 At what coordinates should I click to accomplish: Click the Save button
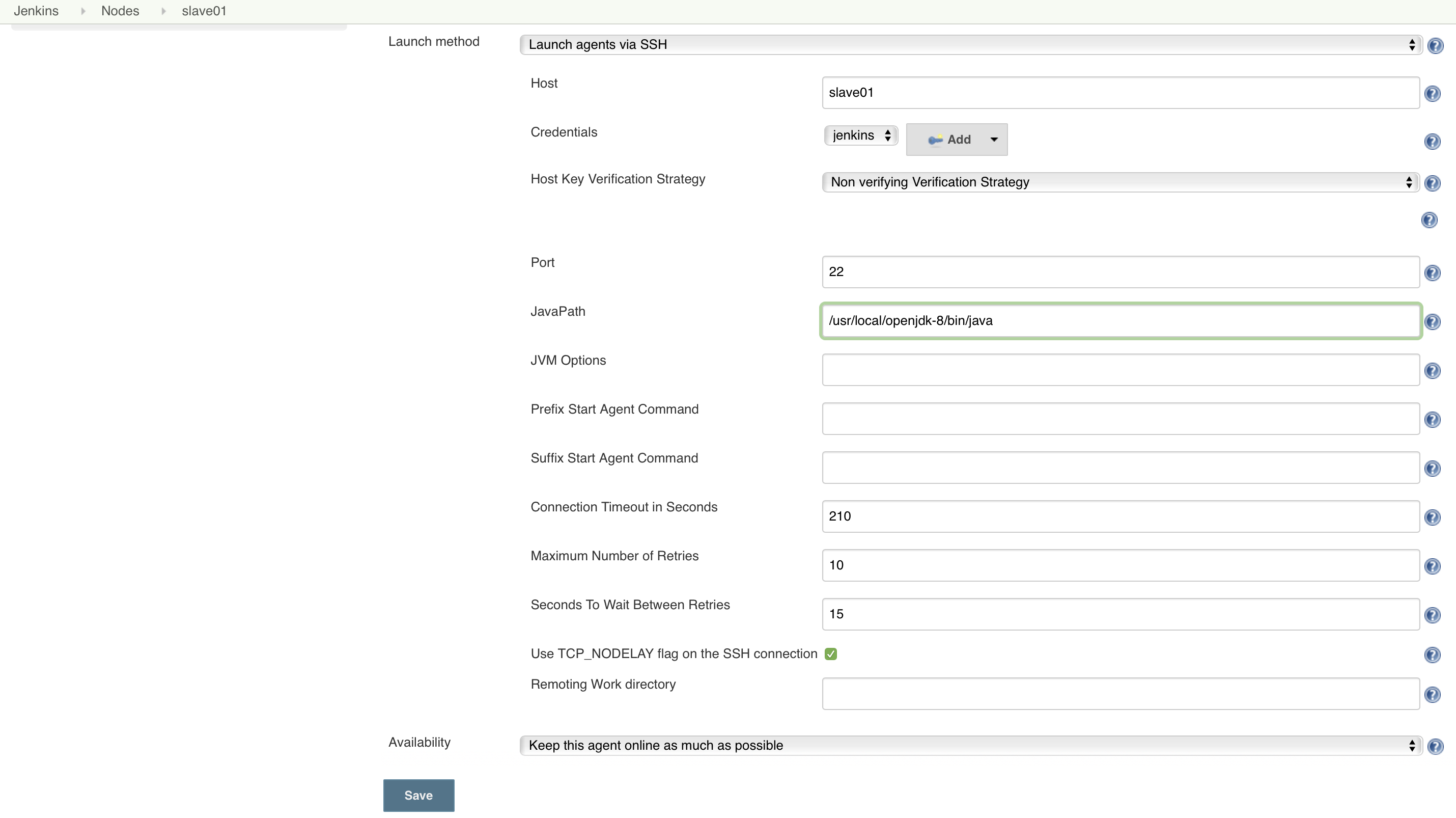click(x=418, y=795)
